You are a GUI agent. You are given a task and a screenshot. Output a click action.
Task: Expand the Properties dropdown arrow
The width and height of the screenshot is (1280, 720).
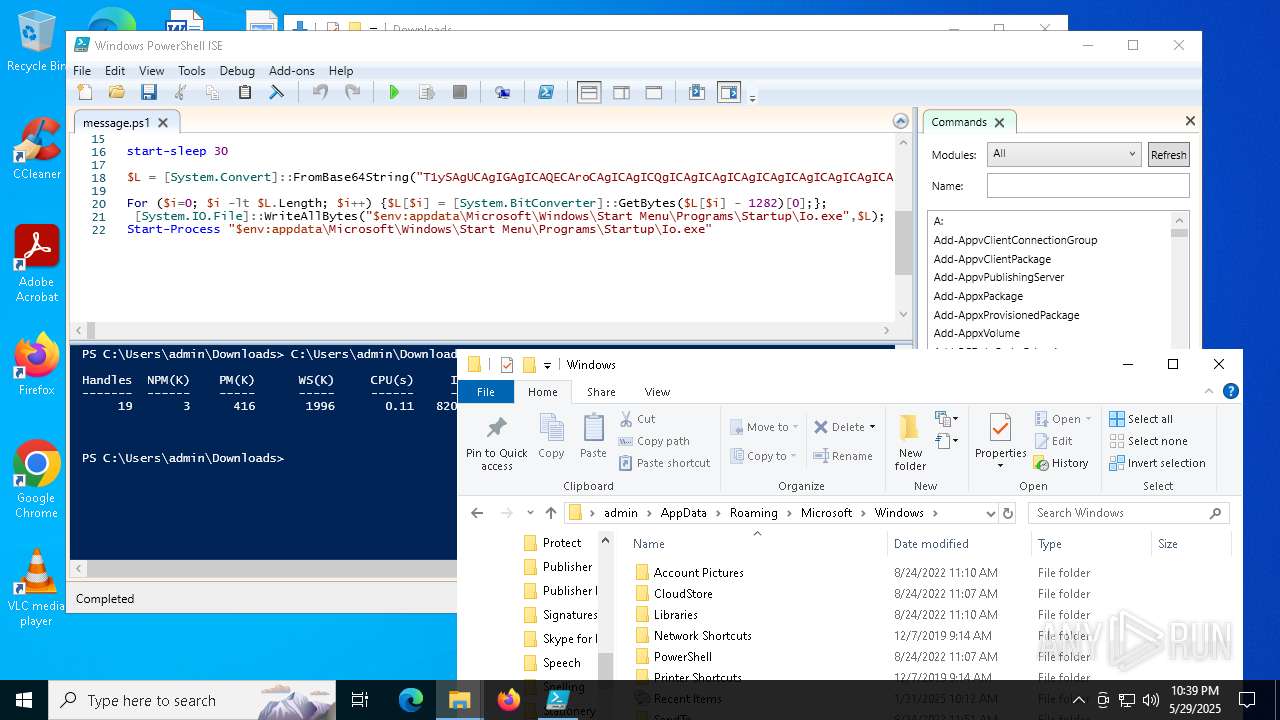click(x=1000, y=466)
